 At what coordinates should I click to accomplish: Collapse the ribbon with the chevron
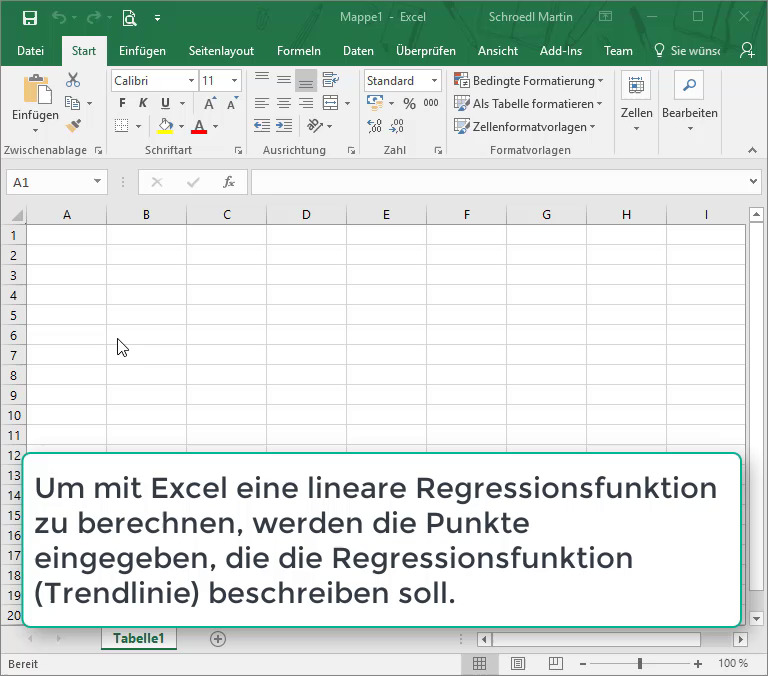tap(752, 150)
